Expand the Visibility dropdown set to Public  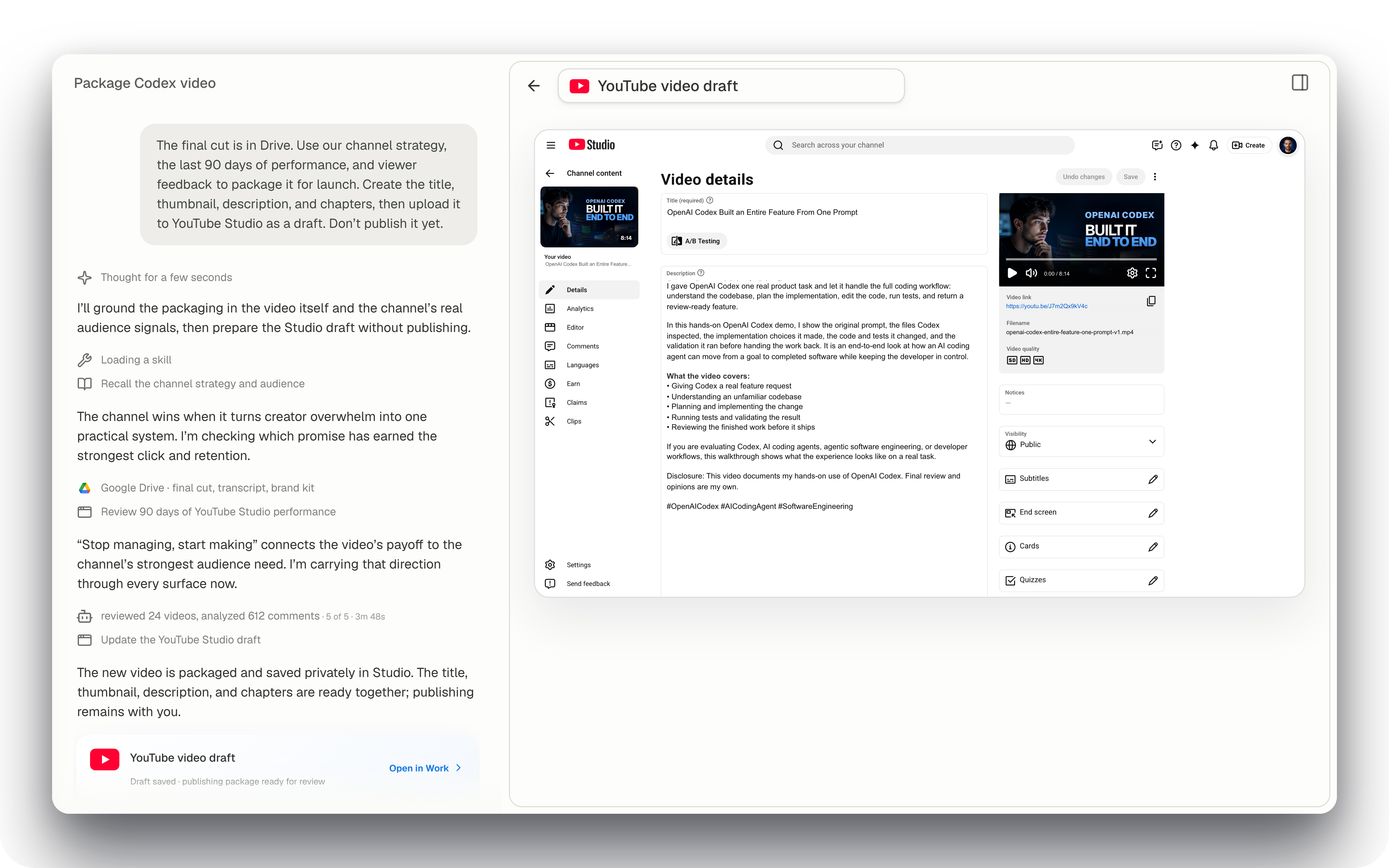coord(1081,442)
